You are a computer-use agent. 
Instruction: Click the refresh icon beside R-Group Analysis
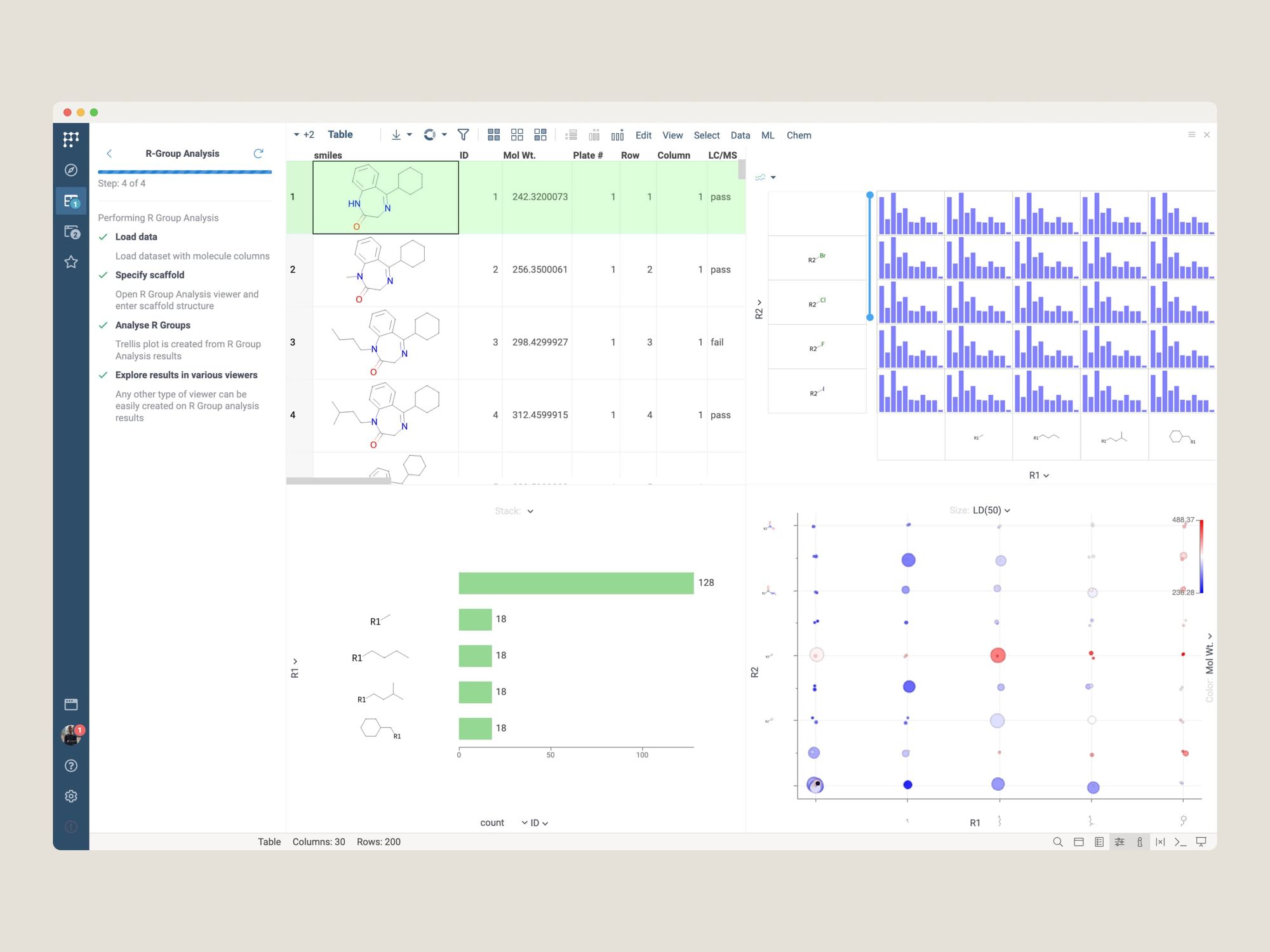[258, 154]
